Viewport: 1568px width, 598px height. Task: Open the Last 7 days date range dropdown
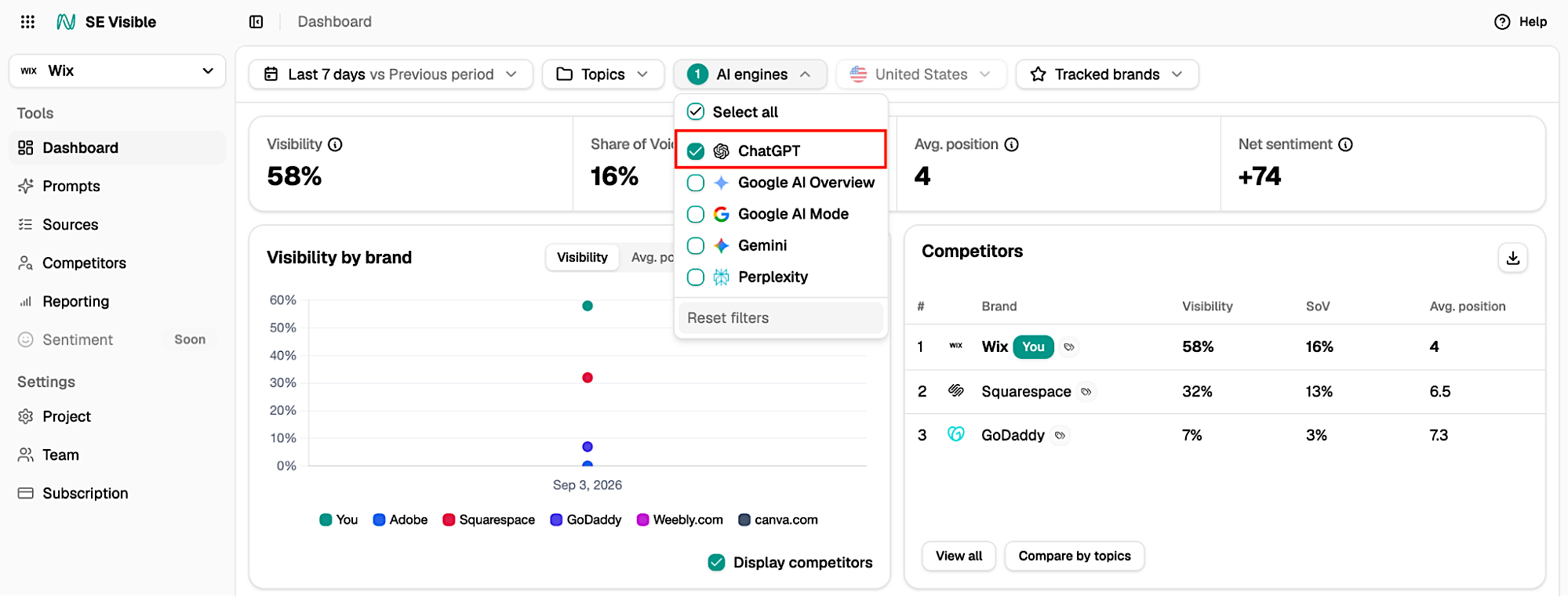pyautogui.click(x=391, y=74)
